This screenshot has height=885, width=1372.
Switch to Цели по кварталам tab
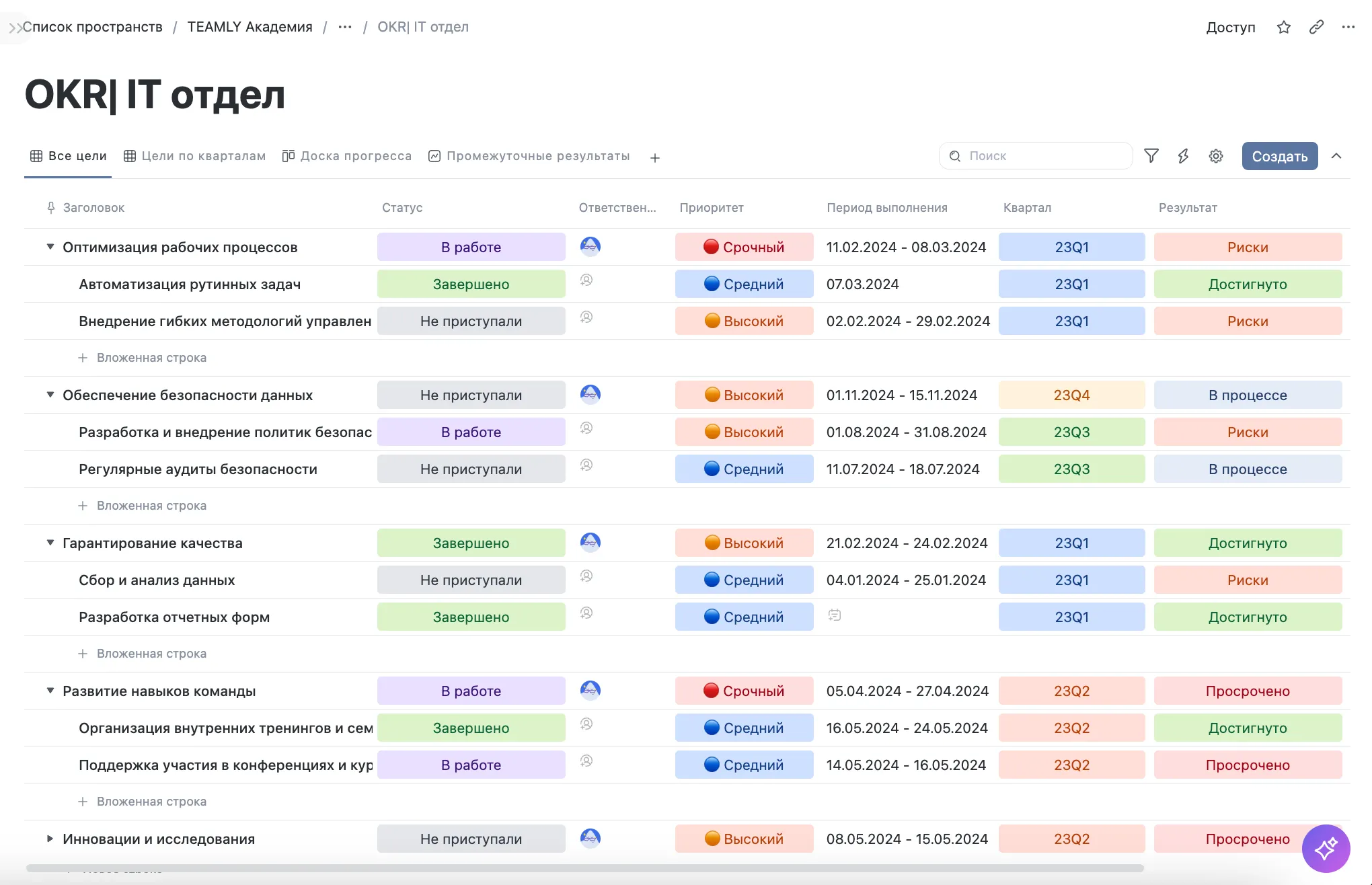point(195,156)
